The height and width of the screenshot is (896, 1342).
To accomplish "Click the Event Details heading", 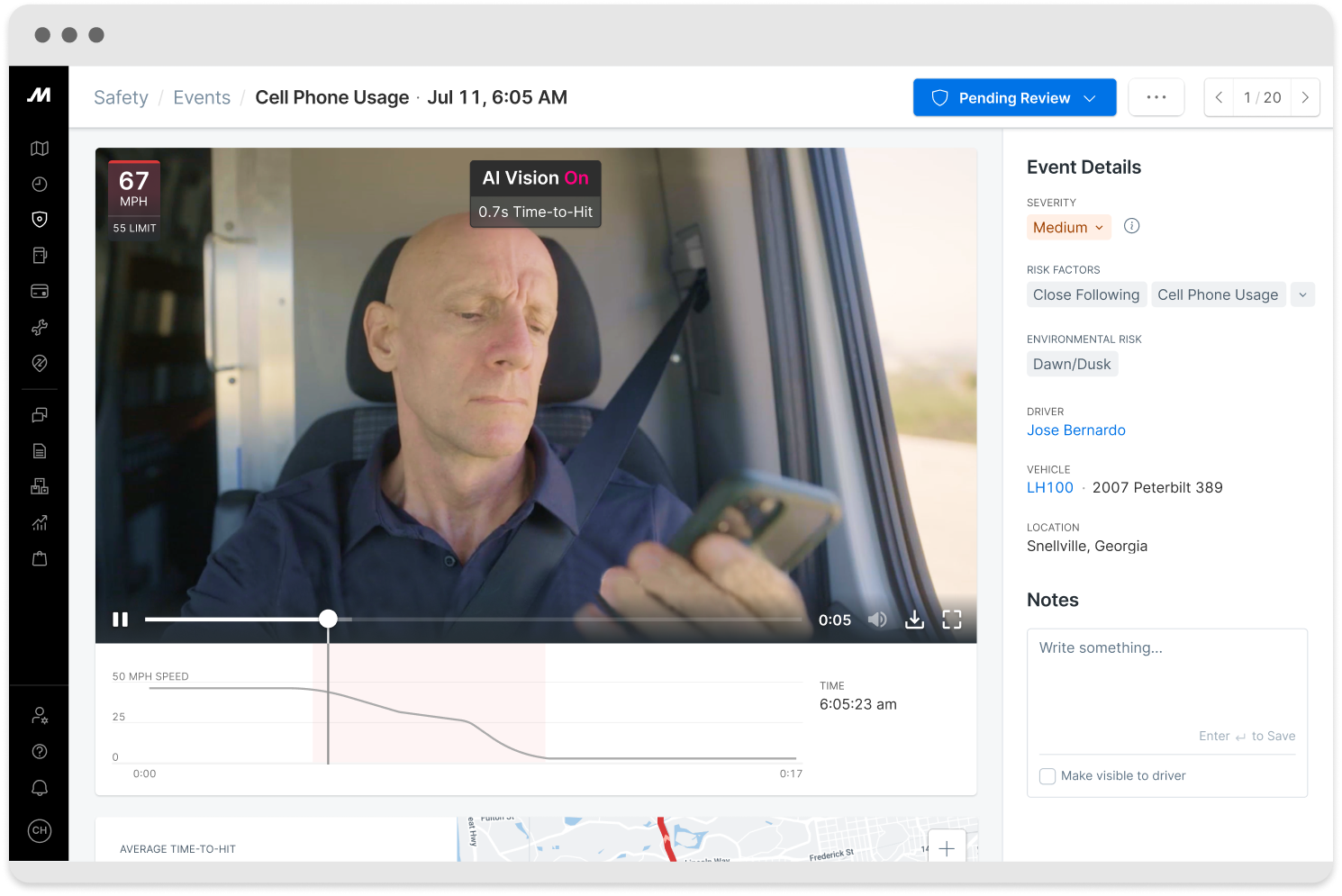I will pos(1084,167).
